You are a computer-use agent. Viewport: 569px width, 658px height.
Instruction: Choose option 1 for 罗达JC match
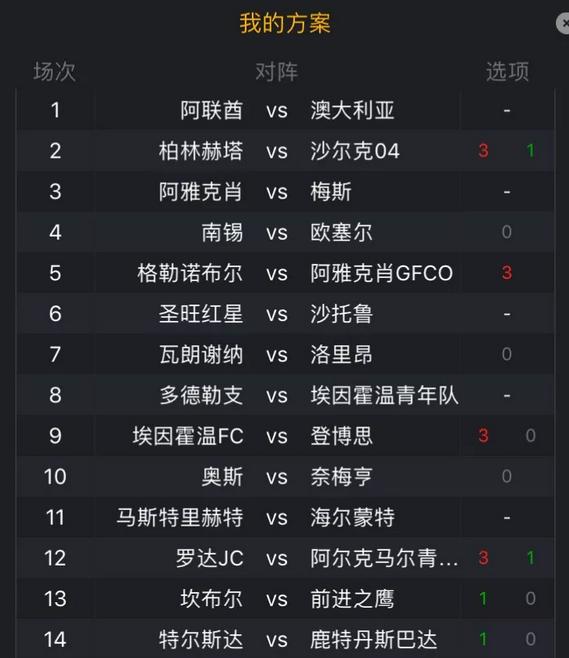[530, 558]
